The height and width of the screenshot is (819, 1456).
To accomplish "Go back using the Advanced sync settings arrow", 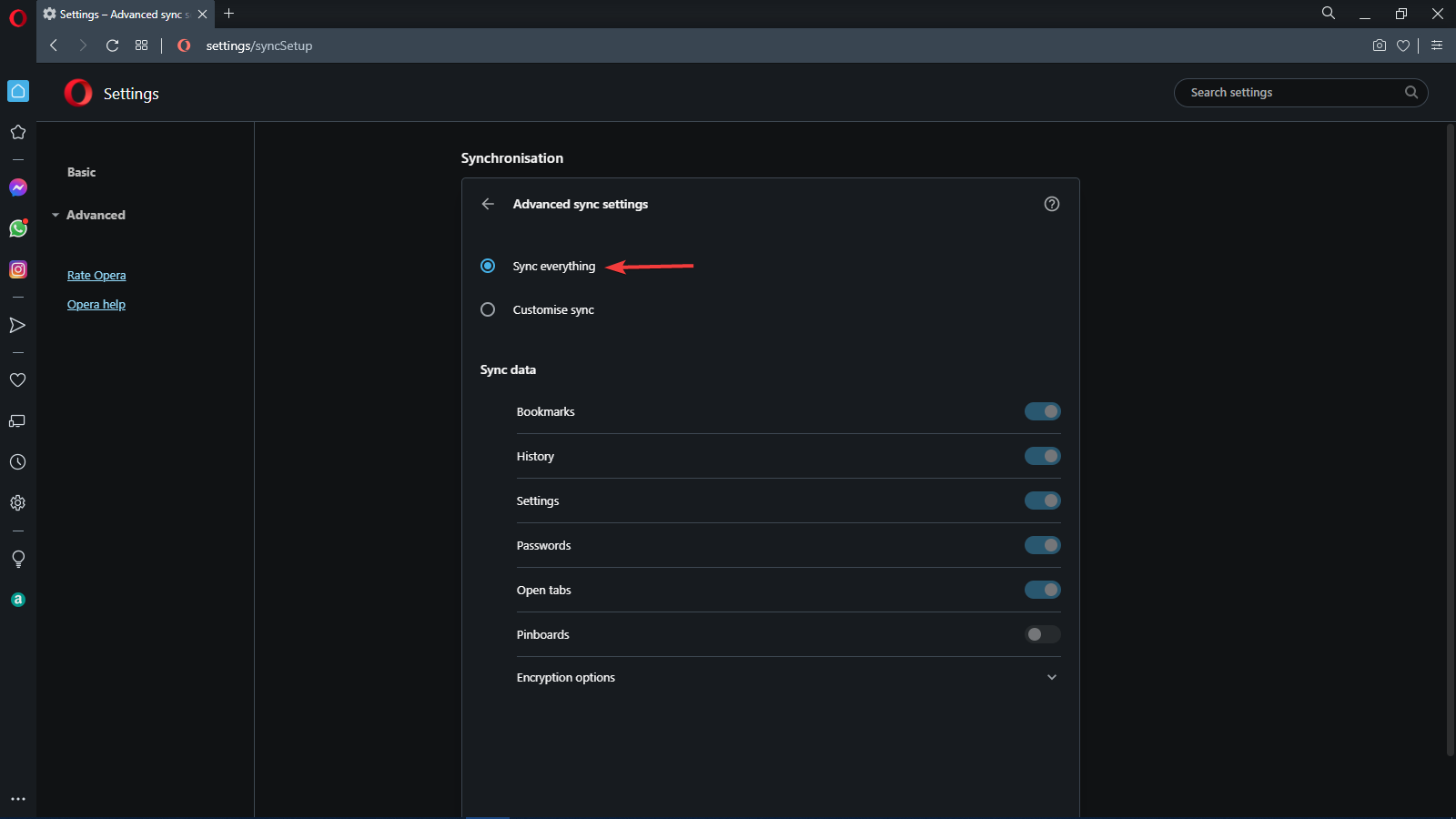I will click(488, 204).
